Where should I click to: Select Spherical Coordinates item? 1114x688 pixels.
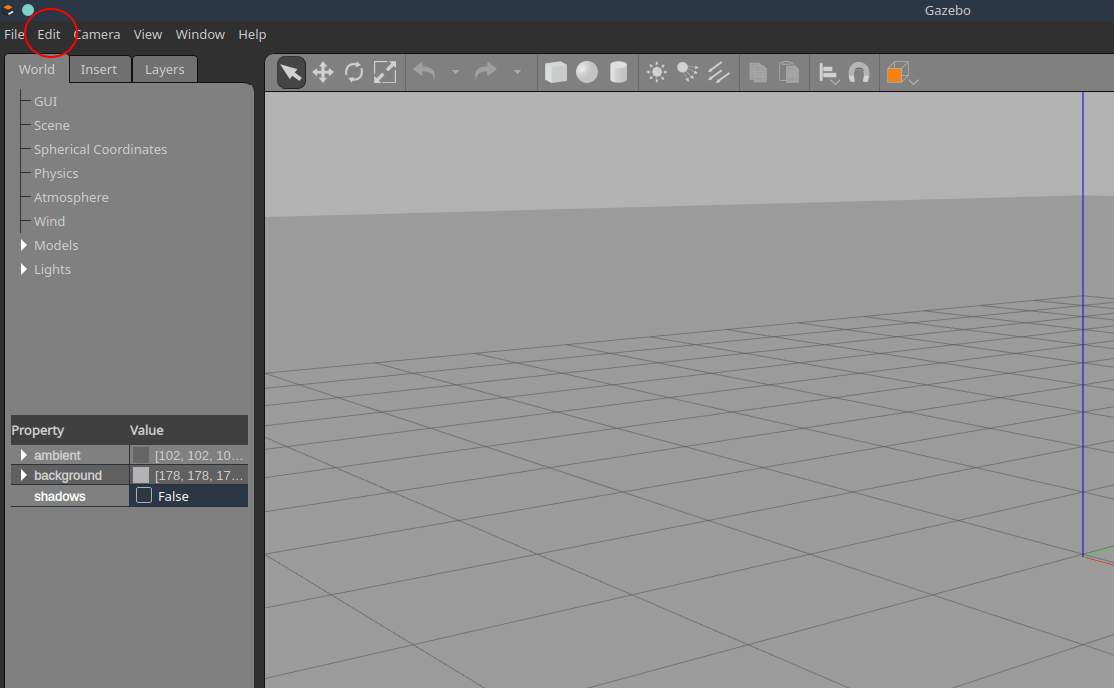[x=100, y=150]
